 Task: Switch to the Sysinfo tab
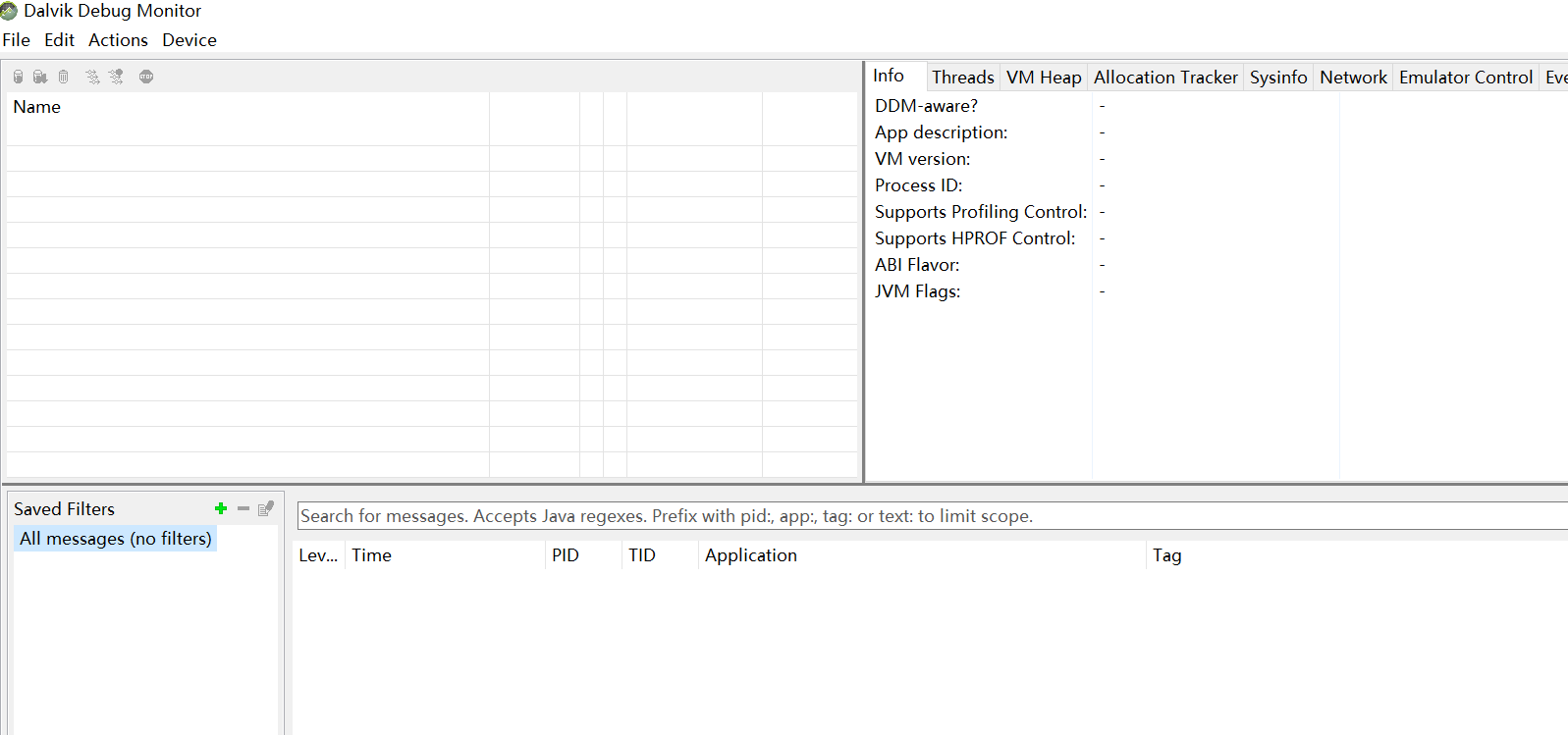click(x=1278, y=78)
